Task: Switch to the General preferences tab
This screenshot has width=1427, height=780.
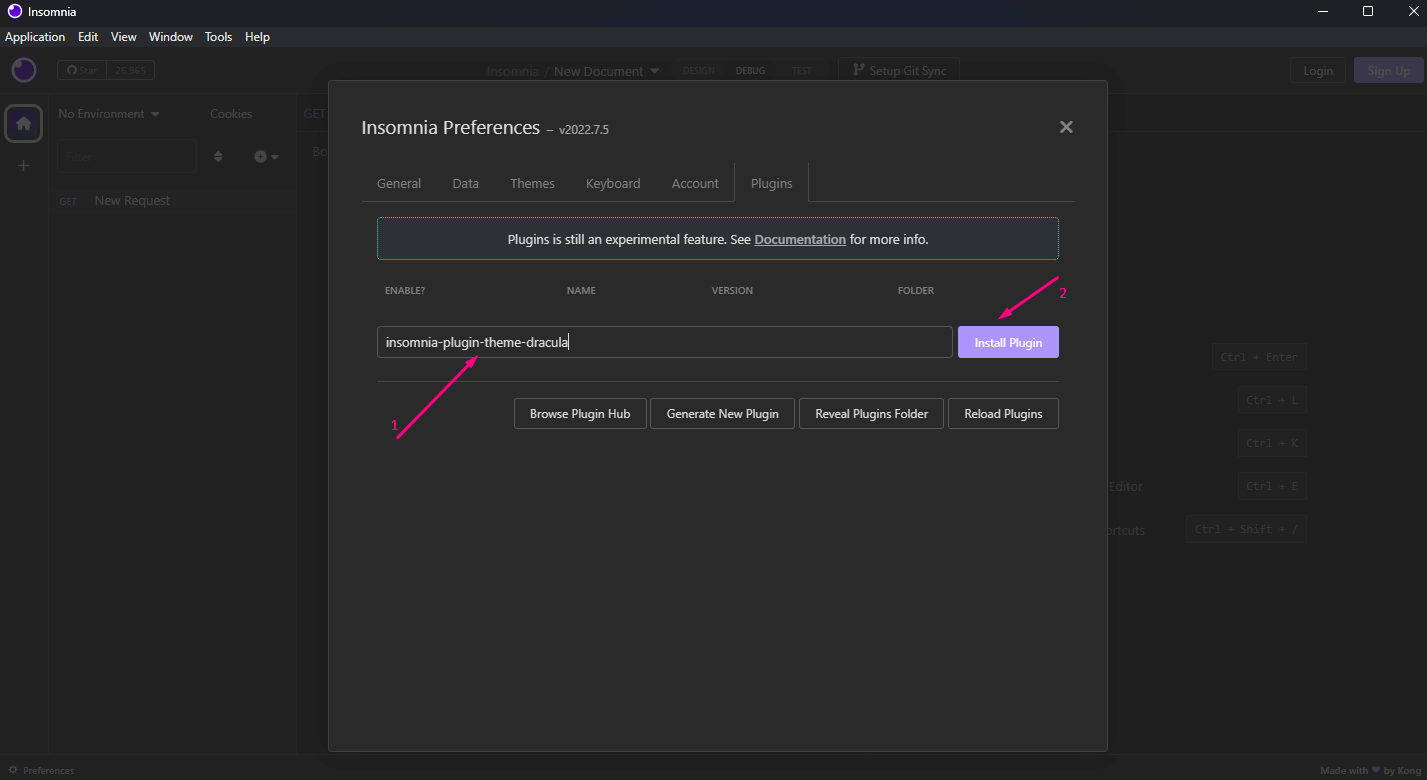Action: 399,183
